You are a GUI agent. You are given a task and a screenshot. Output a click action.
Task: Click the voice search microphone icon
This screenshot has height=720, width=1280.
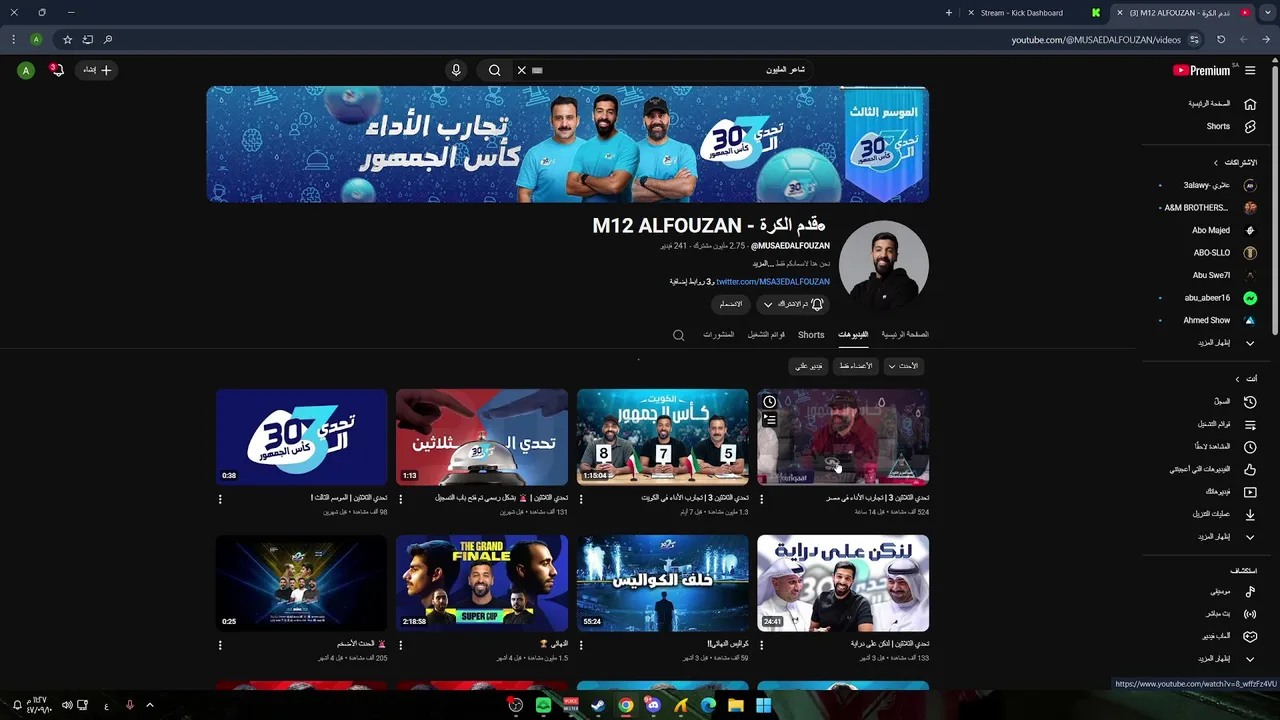tap(456, 70)
